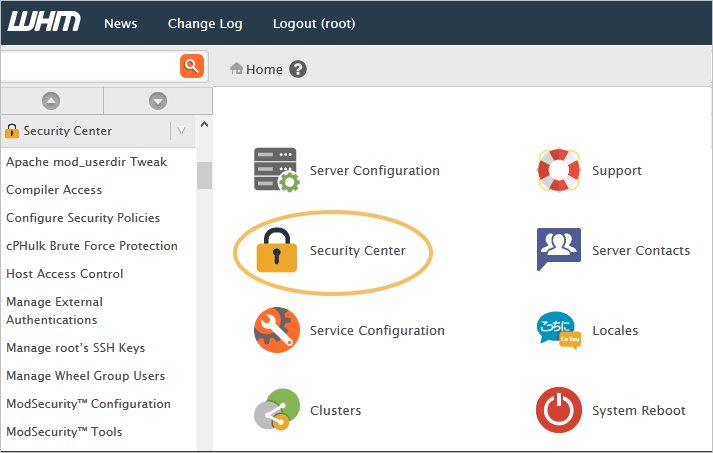The image size is (713, 453).
Task: Open the Security Center label in main panel
Action: click(x=357, y=251)
